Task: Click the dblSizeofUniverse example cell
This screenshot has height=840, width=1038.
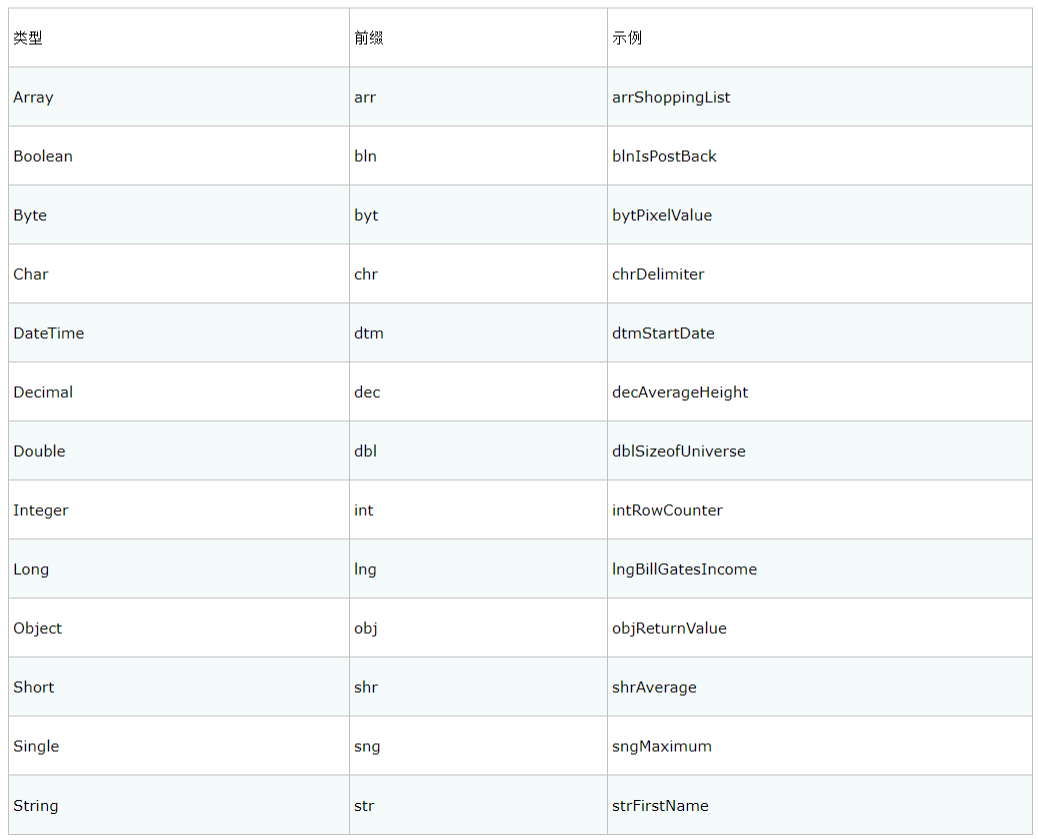Action: click(x=679, y=451)
